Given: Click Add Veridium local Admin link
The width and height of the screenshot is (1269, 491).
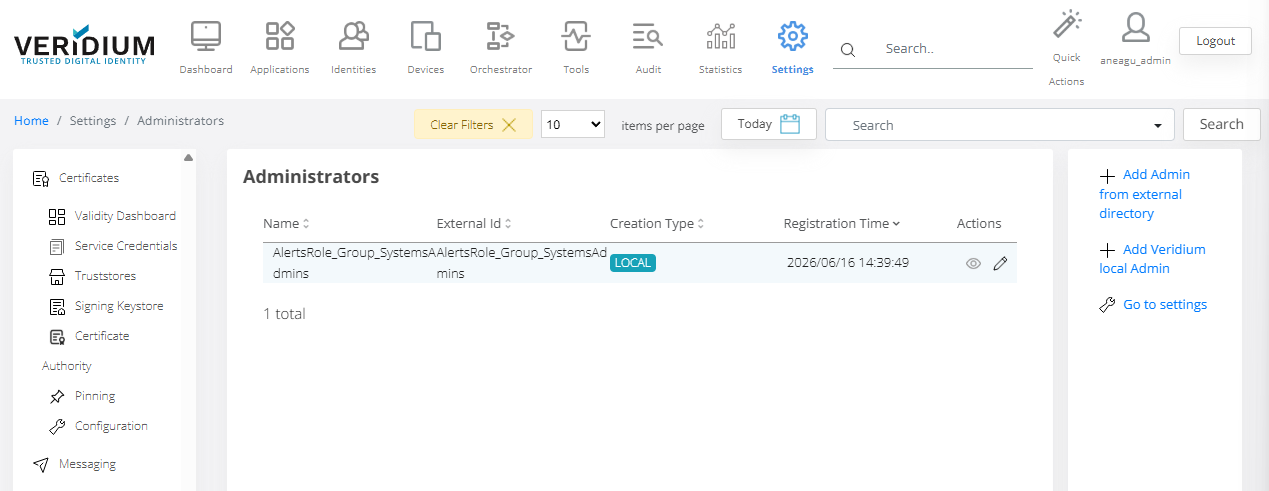Looking at the screenshot, I should point(1152,259).
